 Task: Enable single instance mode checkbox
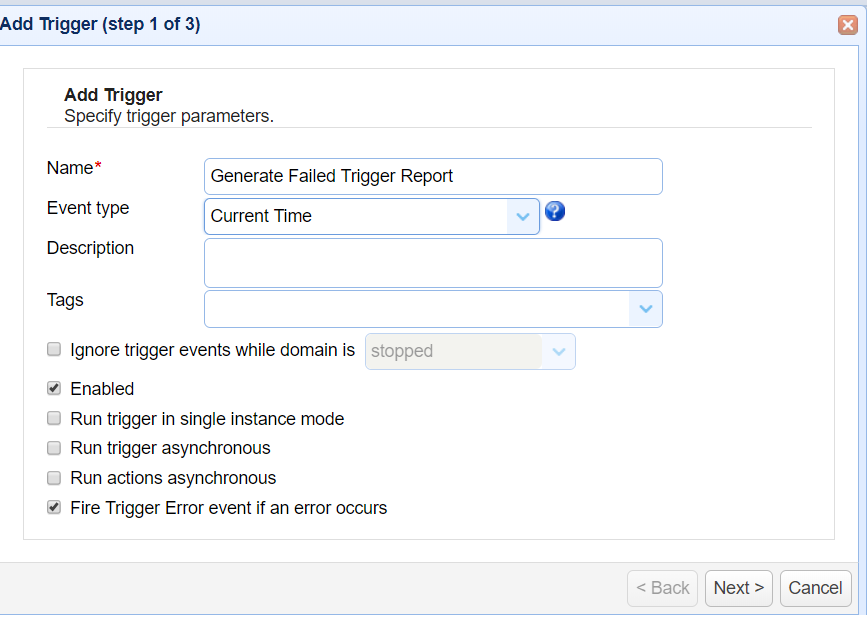pos(54,418)
